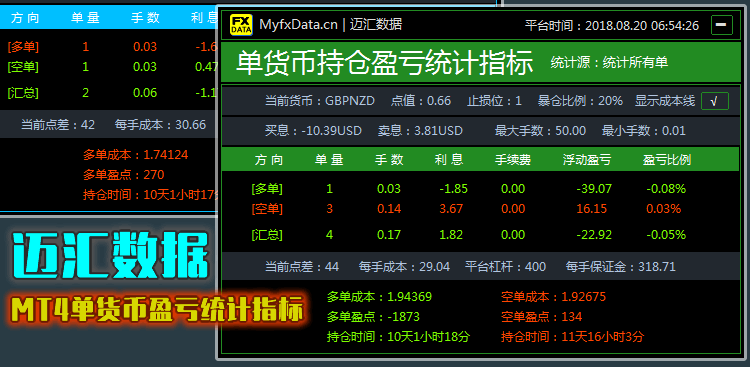Click the FX DATA logo icon
This screenshot has height=367, width=750.
click(242, 24)
